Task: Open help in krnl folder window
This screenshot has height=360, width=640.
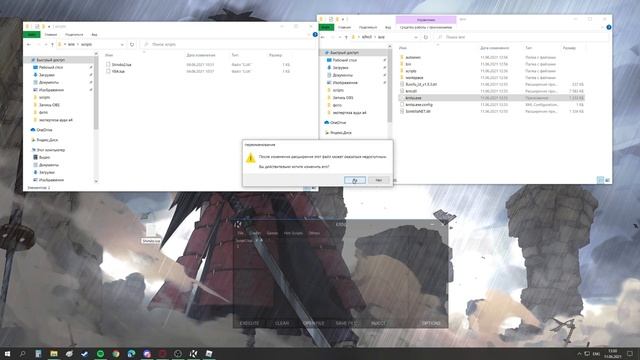Action: click(609, 27)
